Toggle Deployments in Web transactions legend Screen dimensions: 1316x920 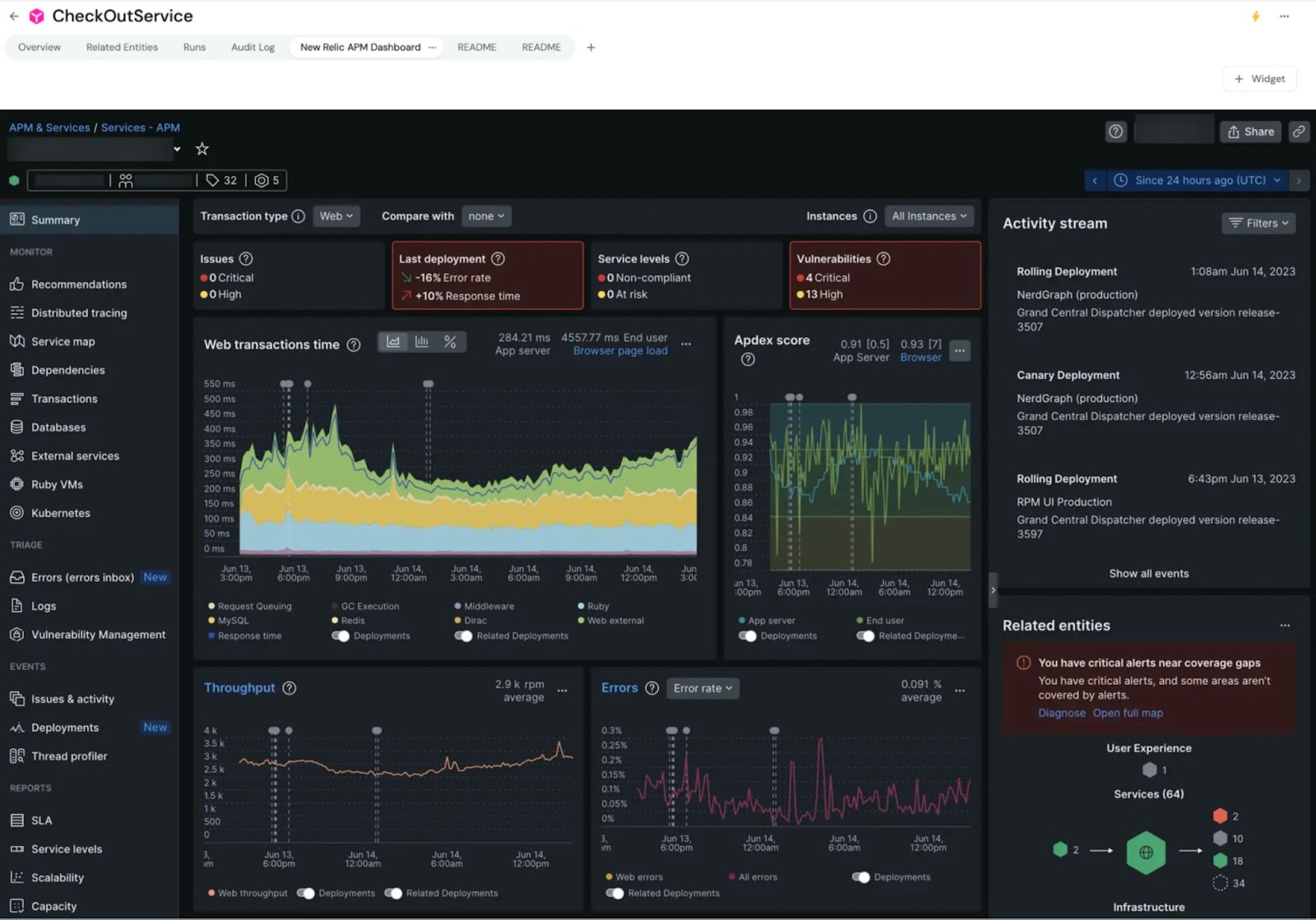340,636
